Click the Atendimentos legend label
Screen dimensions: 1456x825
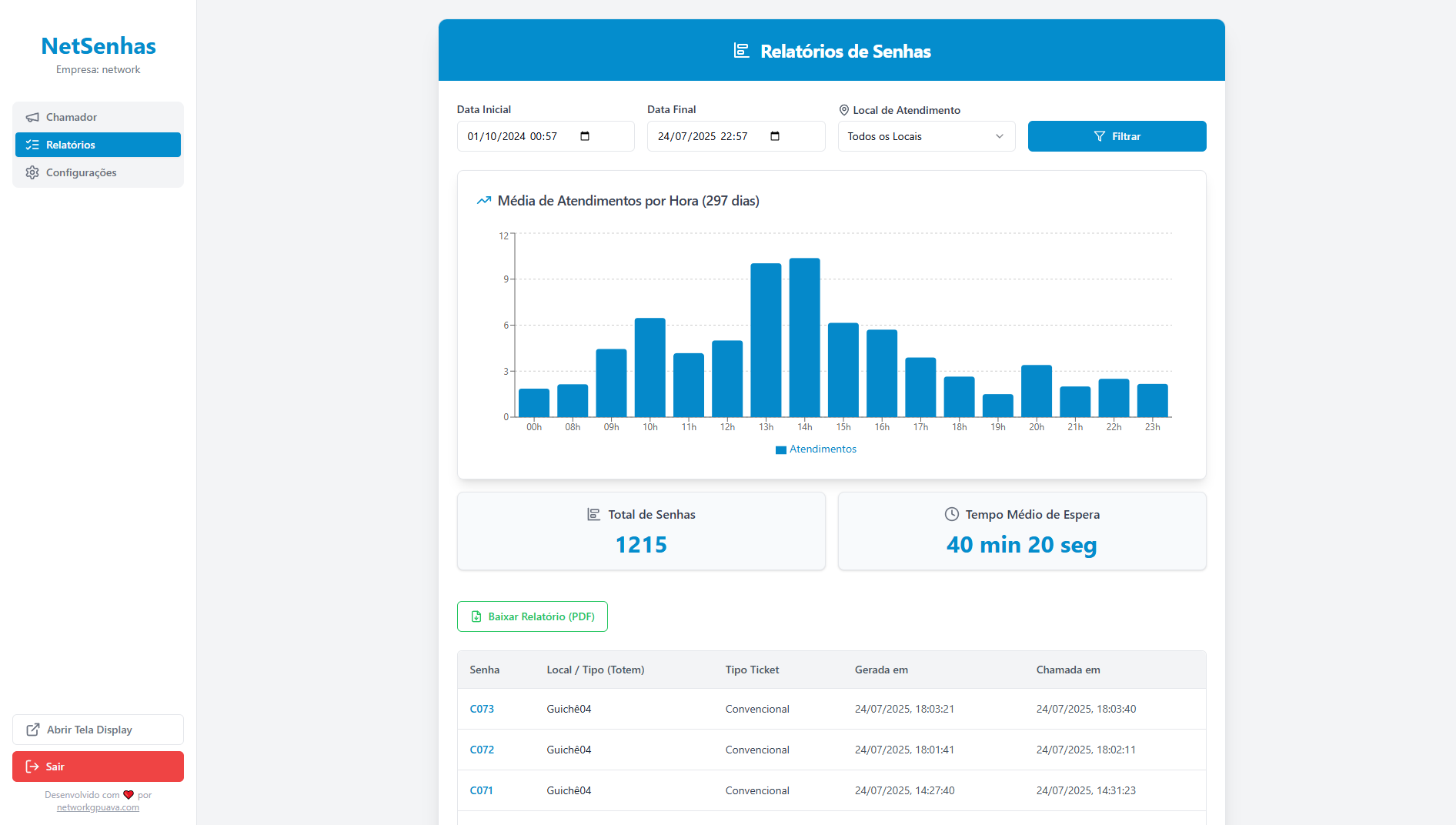point(823,449)
